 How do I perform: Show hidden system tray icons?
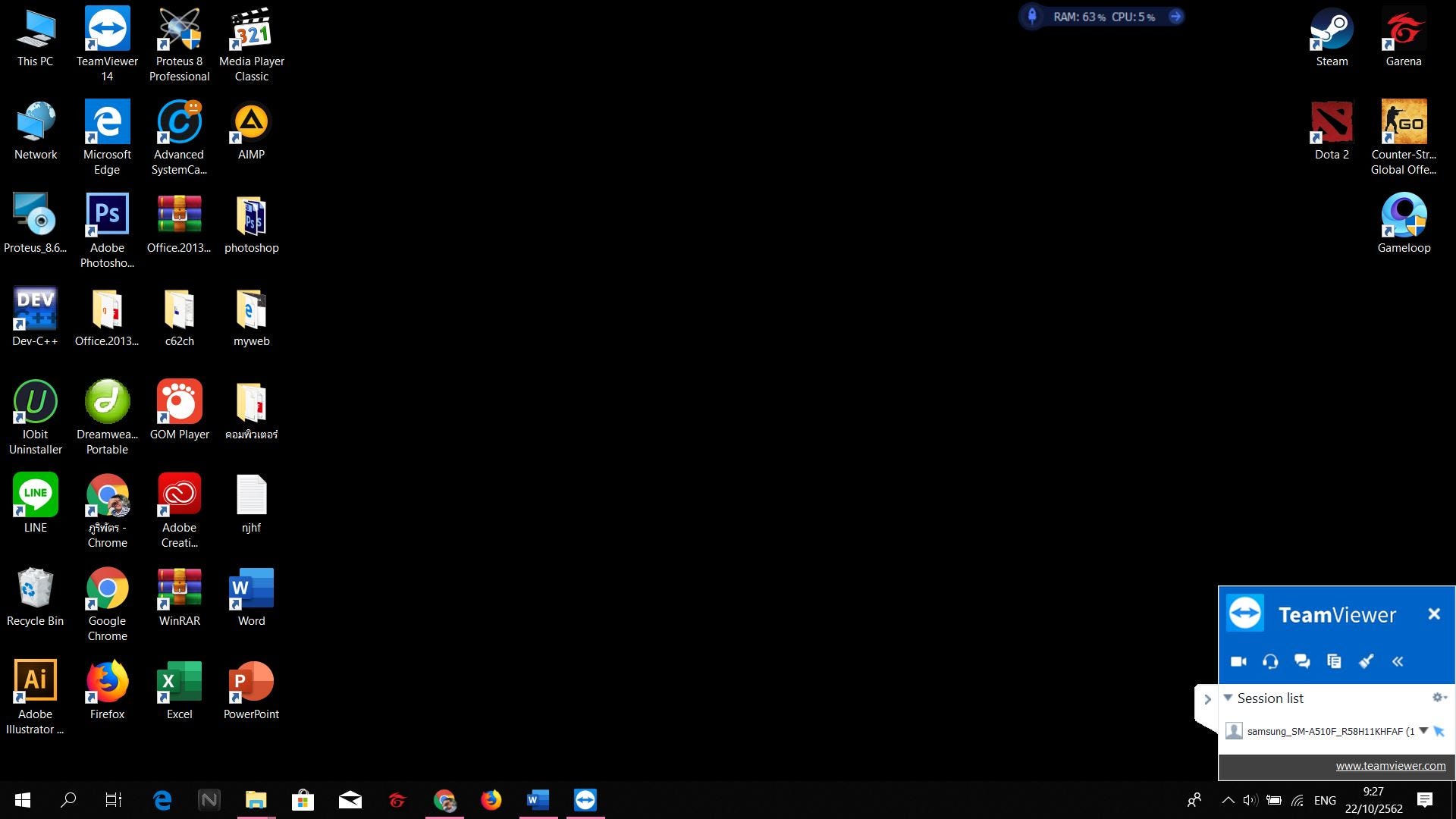[1228, 800]
